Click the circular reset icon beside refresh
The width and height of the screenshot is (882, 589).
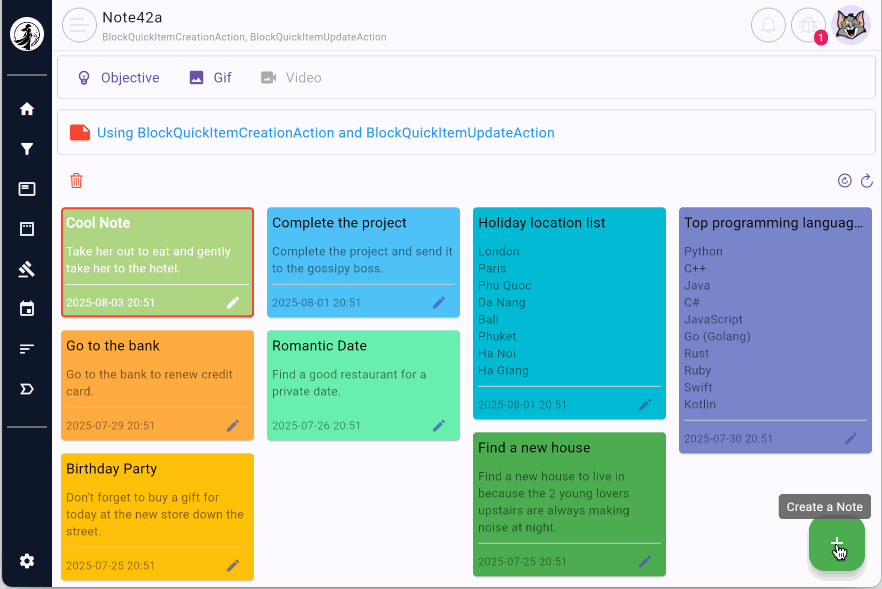tap(845, 181)
